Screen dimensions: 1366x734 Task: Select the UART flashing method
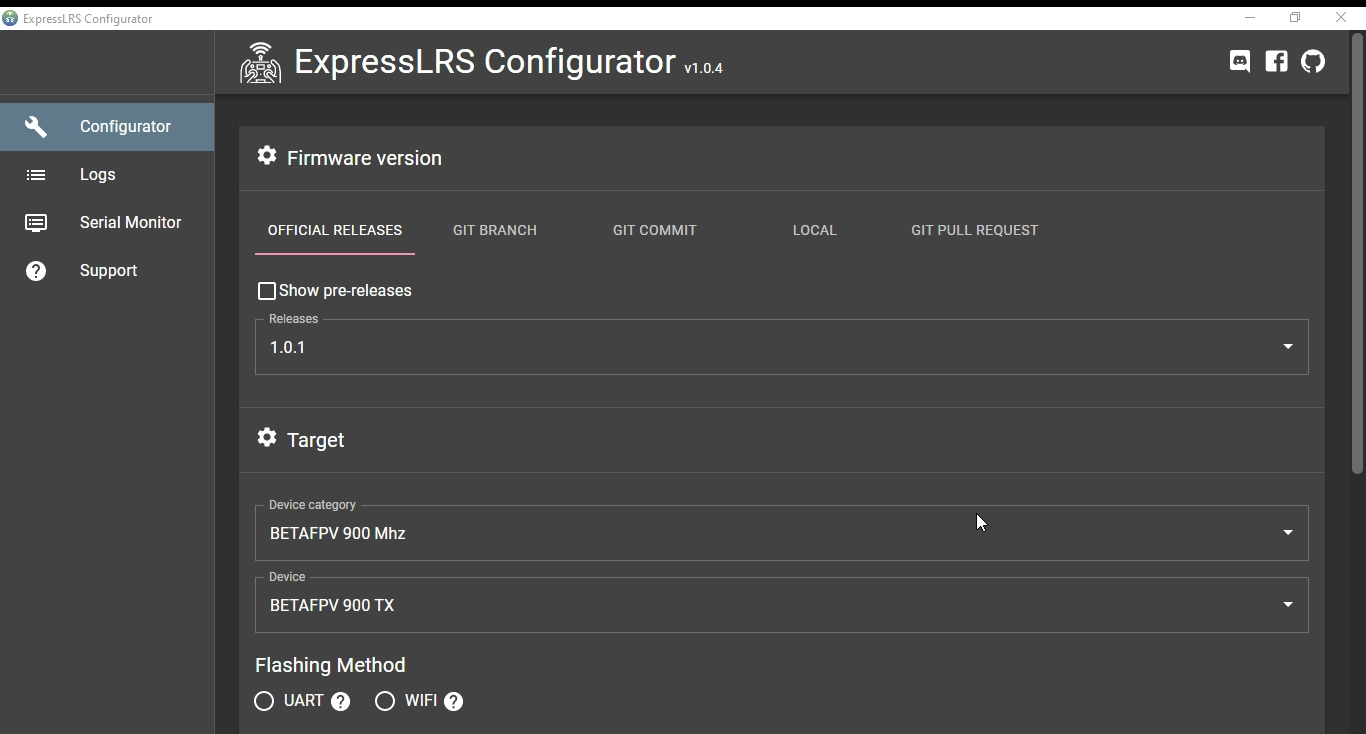click(x=264, y=701)
